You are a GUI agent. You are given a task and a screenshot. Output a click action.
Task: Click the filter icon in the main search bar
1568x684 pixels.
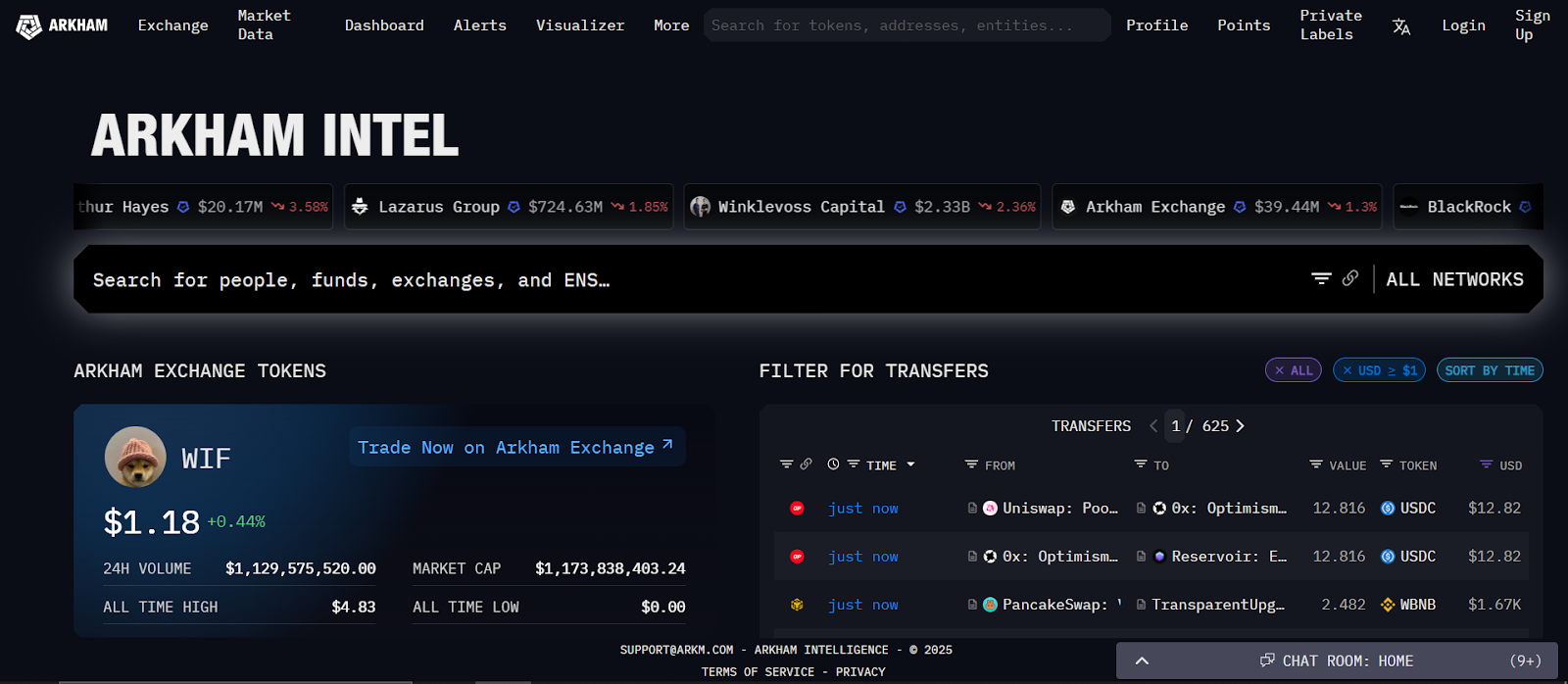click(x=1321, y=279)
